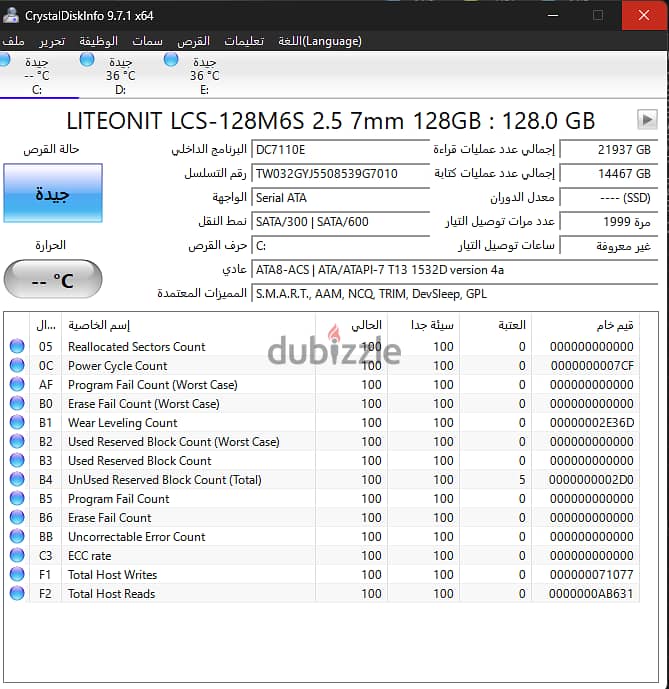This screenshot has width=669, height=689.
Task: Click the next disk arrow button
Action: tap(647, 120)
